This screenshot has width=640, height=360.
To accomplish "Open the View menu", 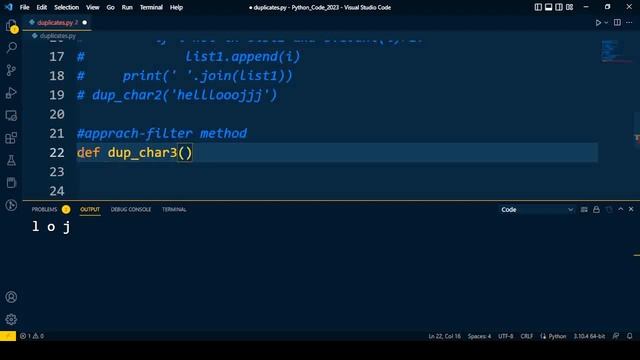I will (93, 7).
